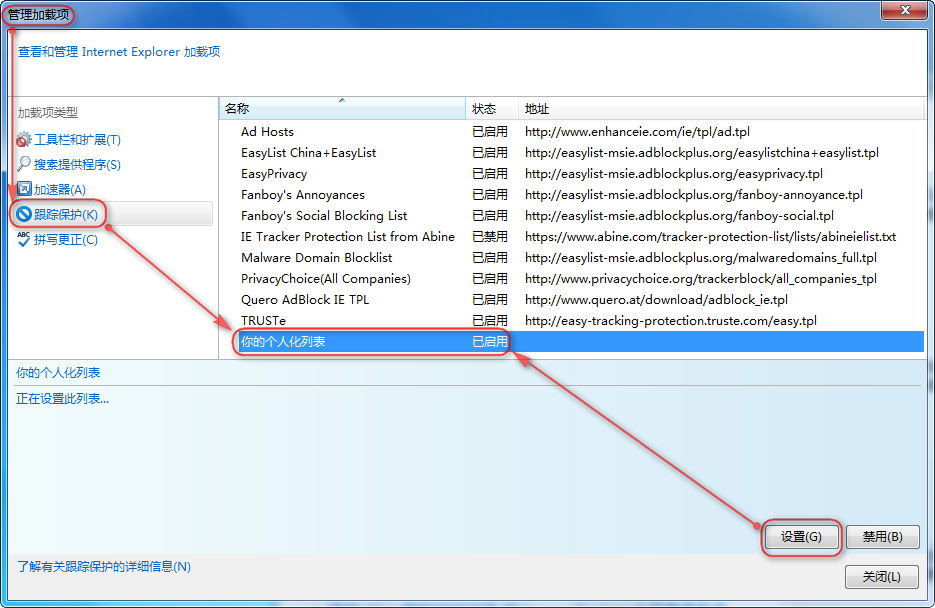The width and height of the screenshot is (935, 608).
Task: Open 了解有关跟踪保护的详细信息 link
Action: pos(104,567)
